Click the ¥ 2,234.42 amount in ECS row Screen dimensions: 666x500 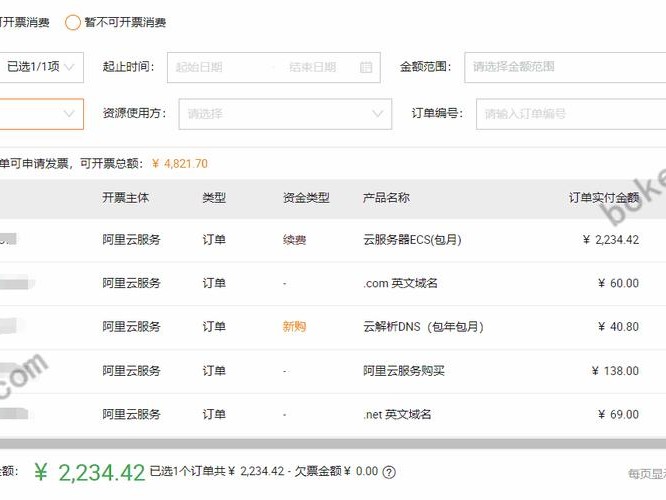tap(611, 240)
